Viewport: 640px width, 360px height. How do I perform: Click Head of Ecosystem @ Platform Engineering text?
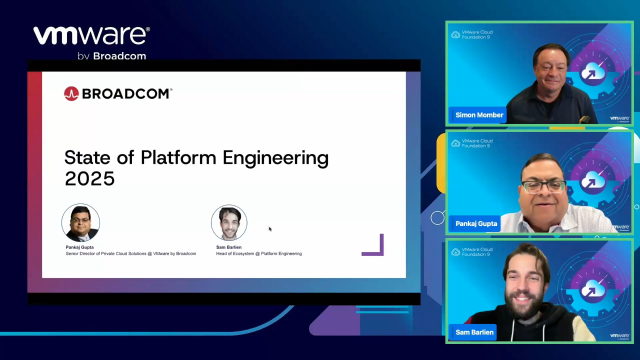click(x=259, y=253)
